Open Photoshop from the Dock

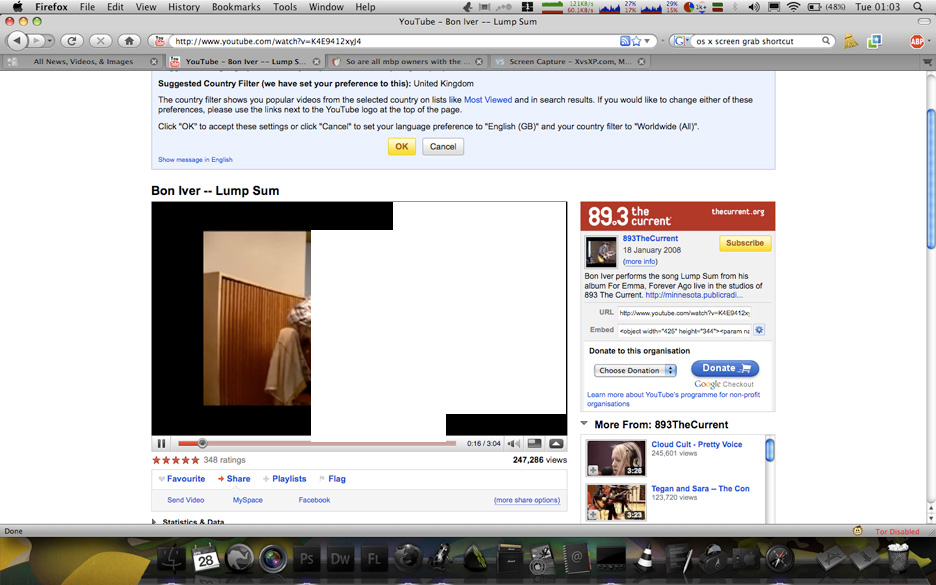point(306,559)
